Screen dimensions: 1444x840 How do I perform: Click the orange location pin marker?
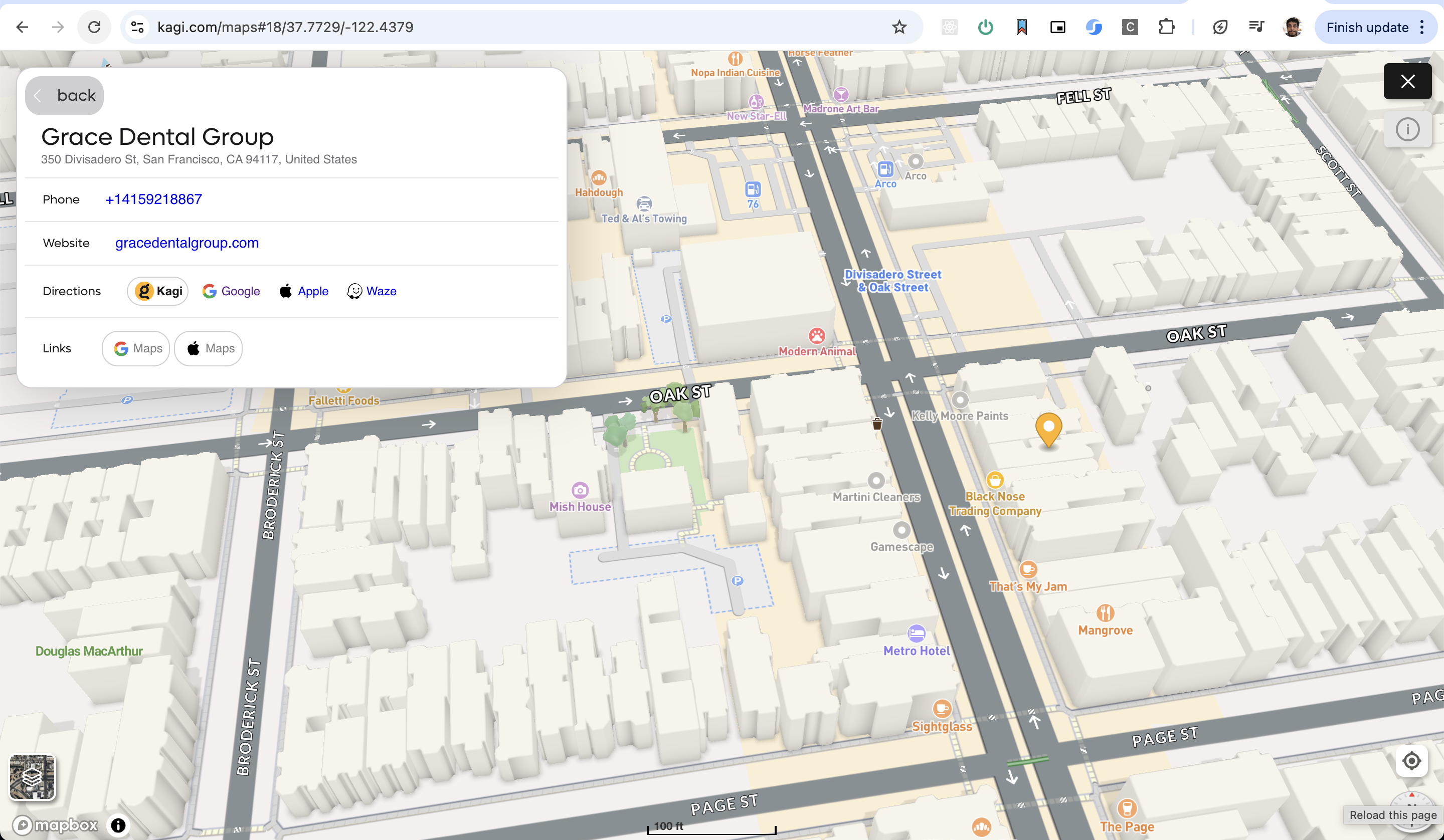(1048, 428)
